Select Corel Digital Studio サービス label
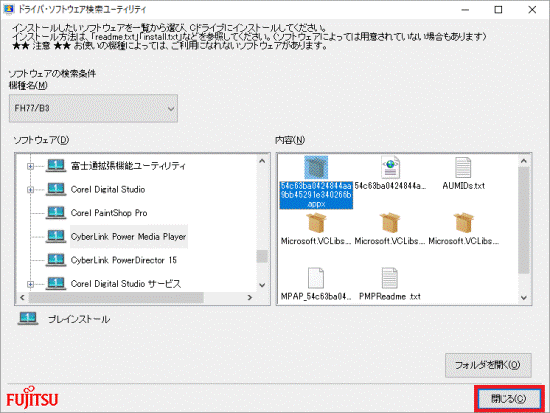This screenshot has width=550, height=413. tap(126, 284)
